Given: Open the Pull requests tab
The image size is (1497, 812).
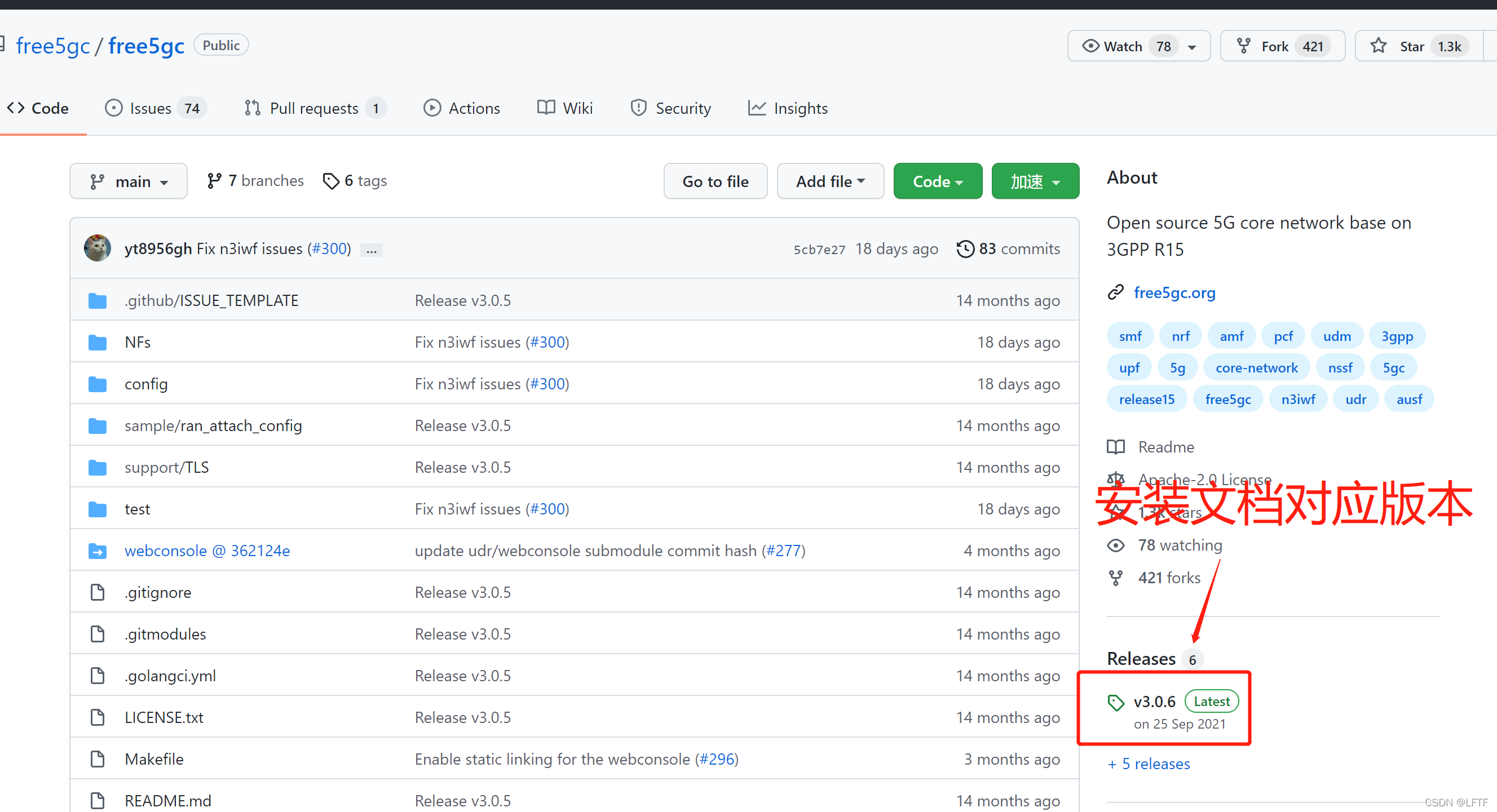Looking at the screenshot, I should click(312, 108).
